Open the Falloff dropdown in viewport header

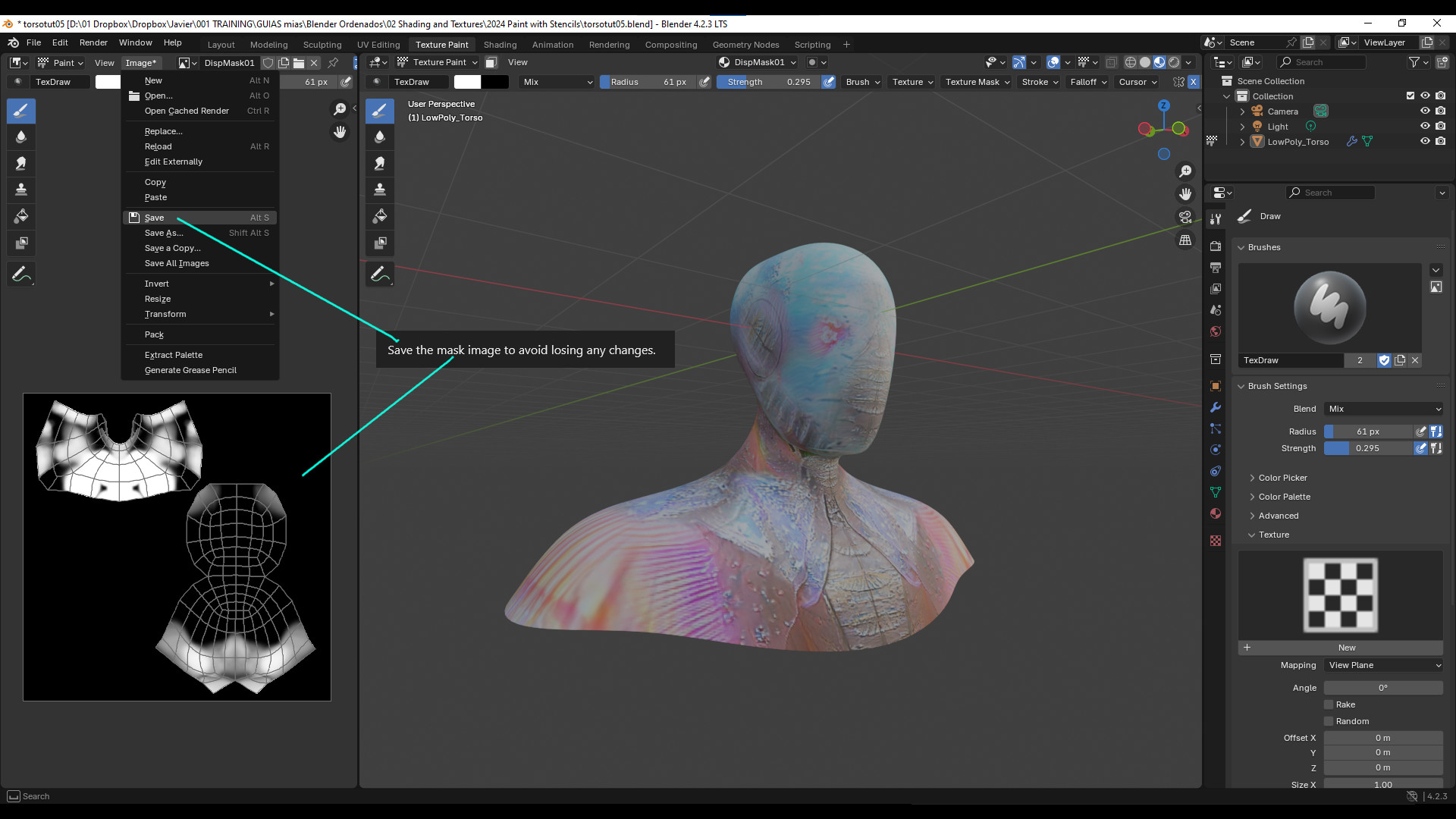coord(1088,82)
